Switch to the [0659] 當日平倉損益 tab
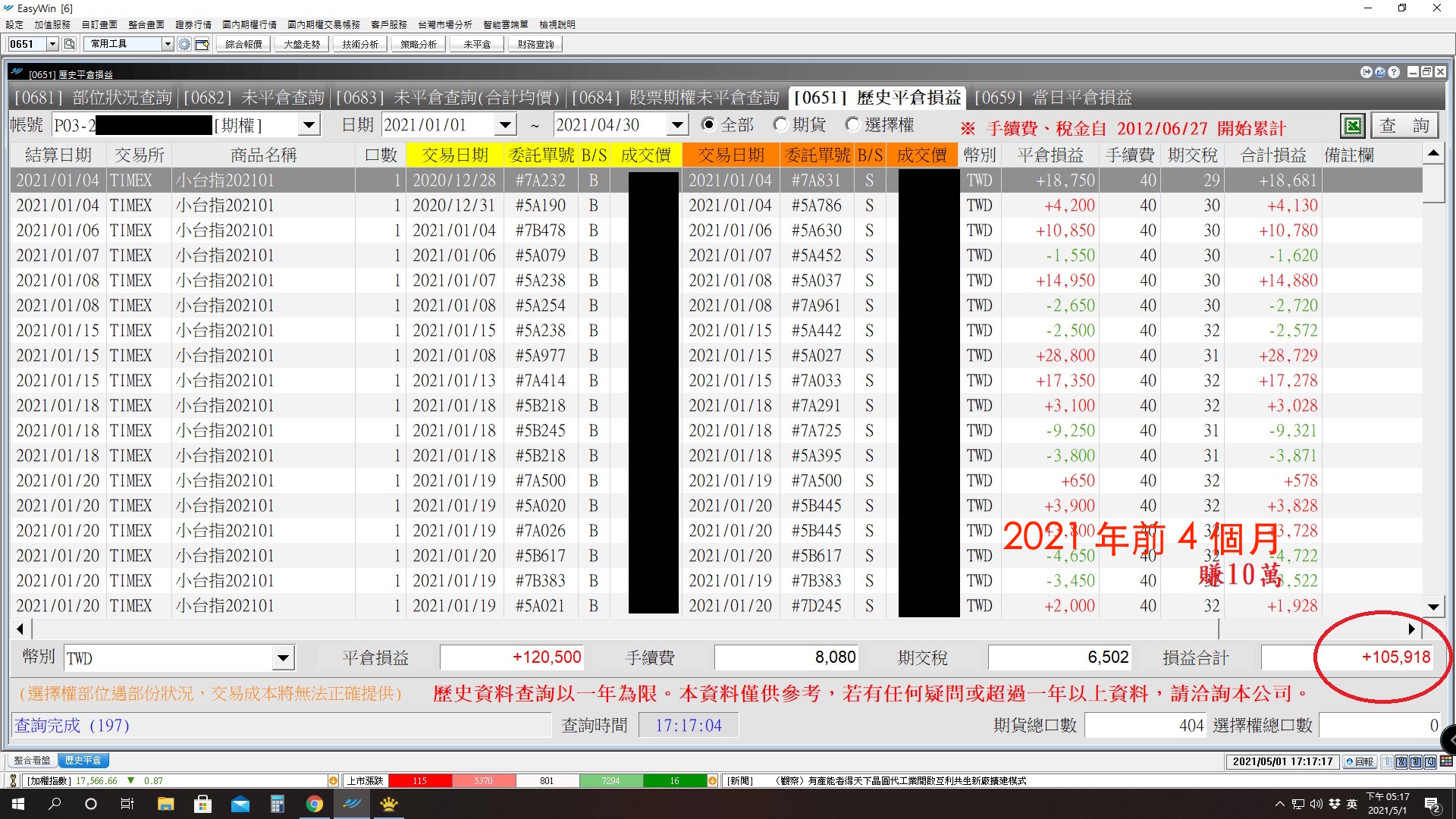This screenshot has width=1456, height=819. pyautogui.click(x=1053, y=98)
